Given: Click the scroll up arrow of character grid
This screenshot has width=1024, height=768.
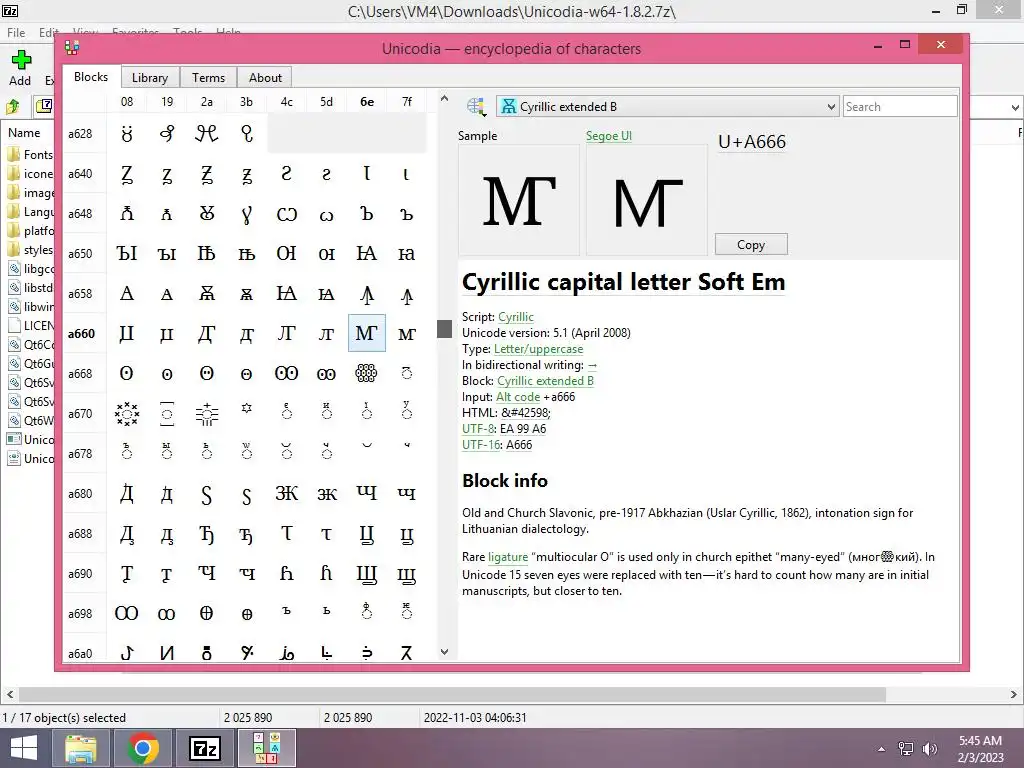Looking at the screenshot, I should click(x=445, y=99).
